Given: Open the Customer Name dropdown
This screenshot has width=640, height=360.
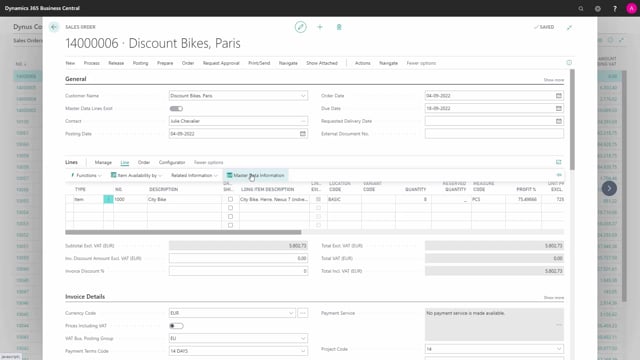Looking at the screenshot, I should (x=303, y=96).
